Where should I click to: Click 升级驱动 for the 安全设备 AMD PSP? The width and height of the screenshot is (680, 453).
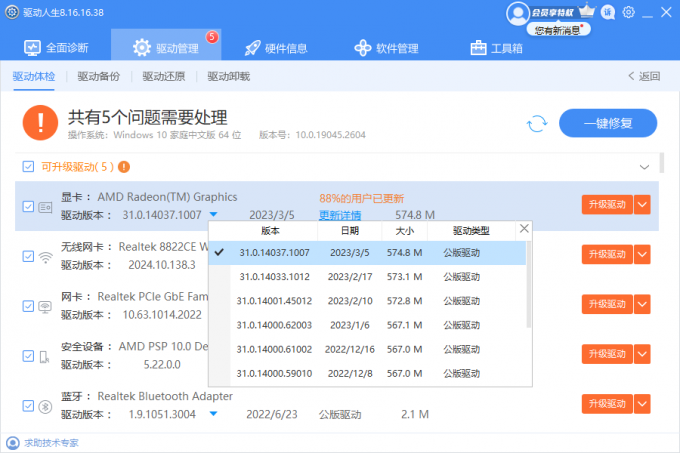[x=607, y=354]
